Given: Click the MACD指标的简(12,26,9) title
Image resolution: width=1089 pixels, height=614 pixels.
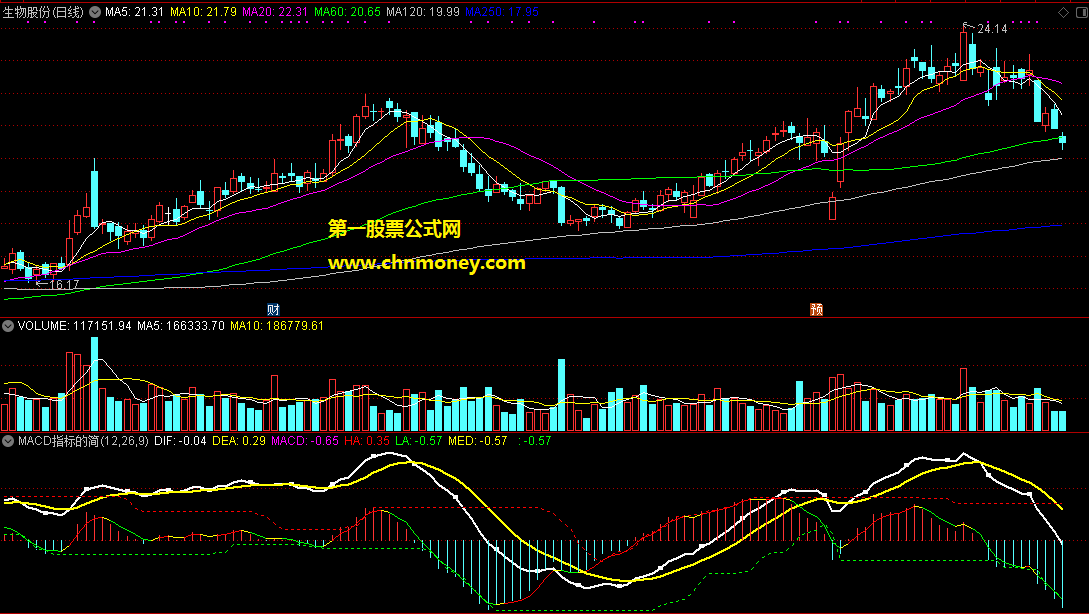Looking at the screenshot, I should pos(83,441).
